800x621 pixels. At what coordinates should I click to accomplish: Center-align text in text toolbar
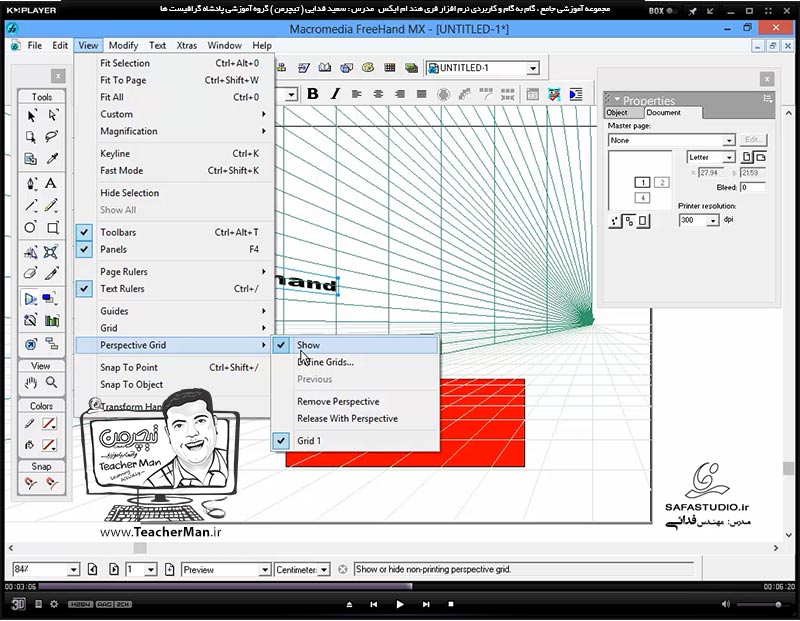[x=378, y=94]
